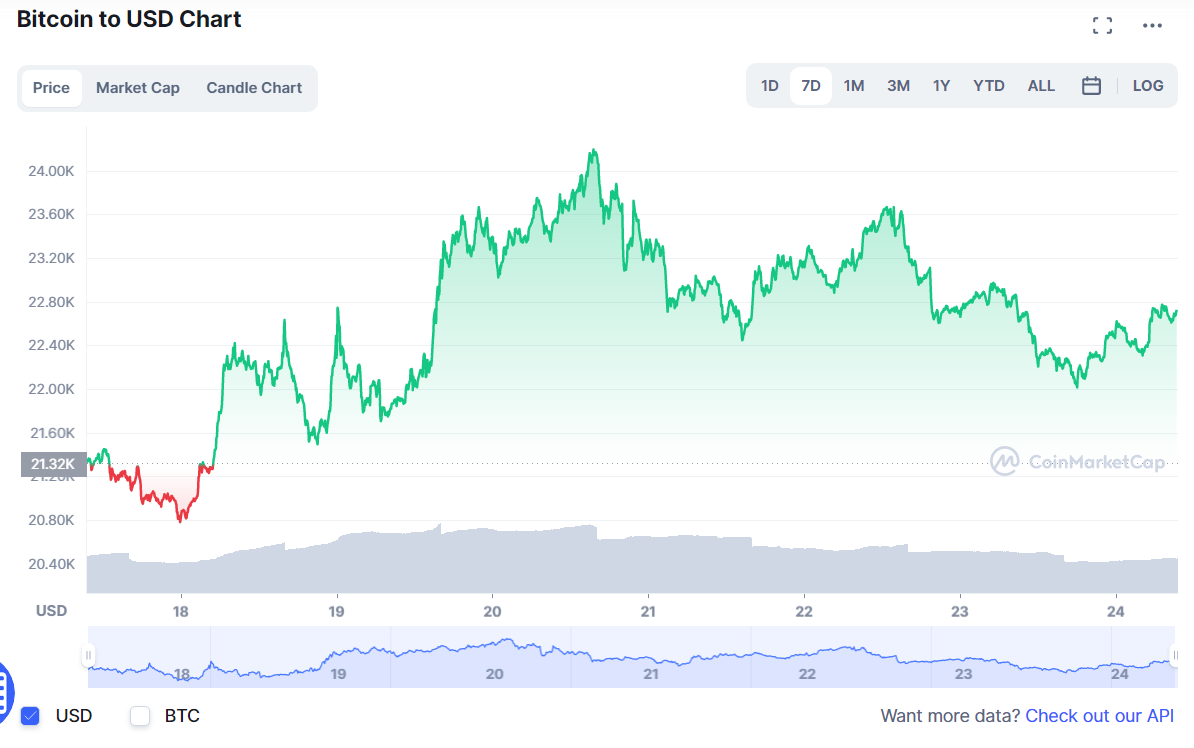Switch to the 1M timeframe
The width and height of the screenshot is (1194, 748).
click(x=854, y=86)
